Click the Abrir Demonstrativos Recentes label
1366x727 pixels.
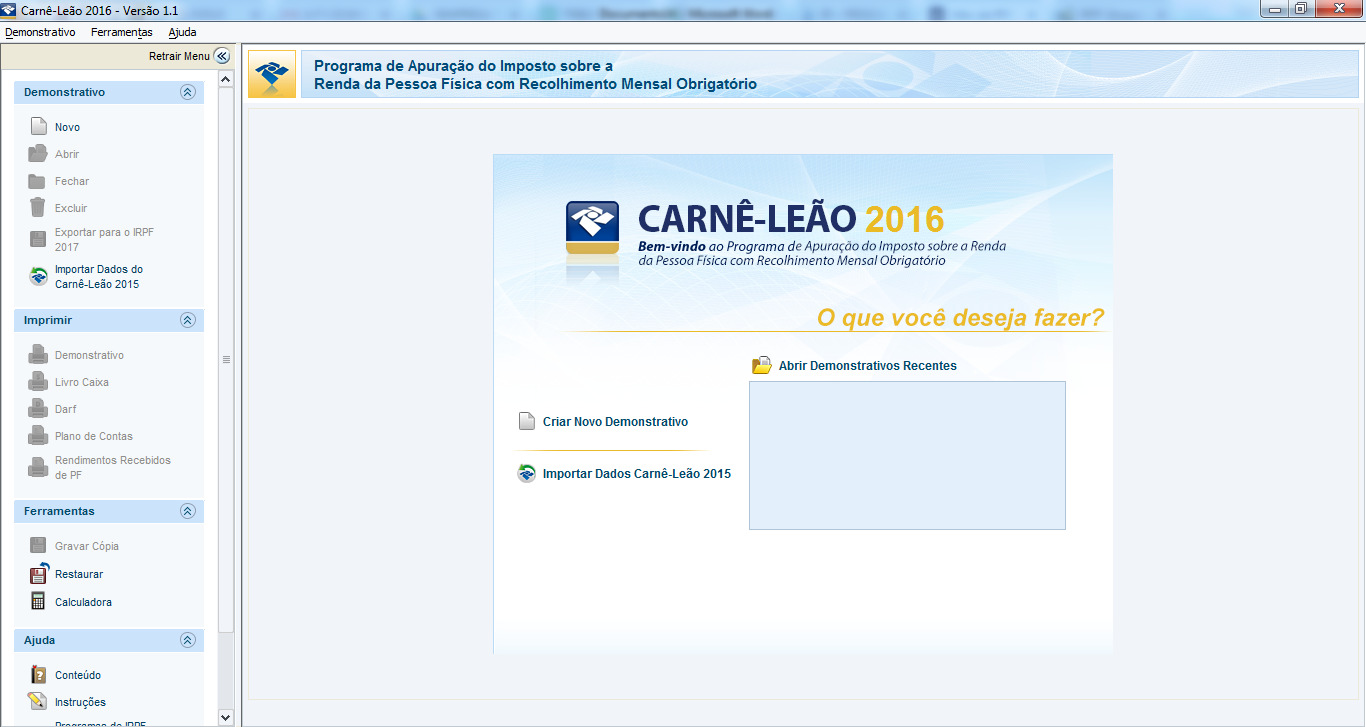(x=868, y=366)
